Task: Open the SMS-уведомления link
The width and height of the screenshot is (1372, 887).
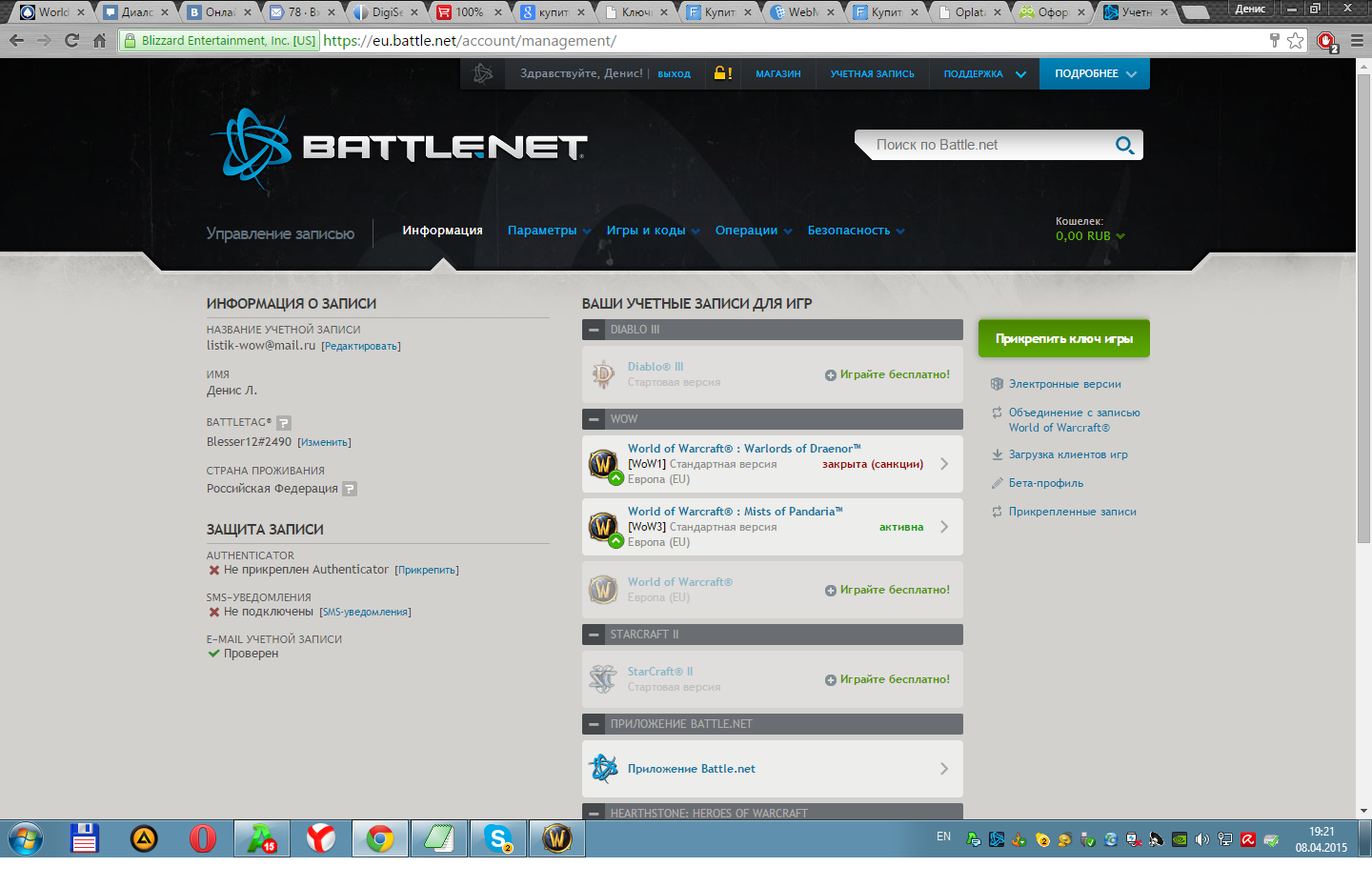Action: 365,612
